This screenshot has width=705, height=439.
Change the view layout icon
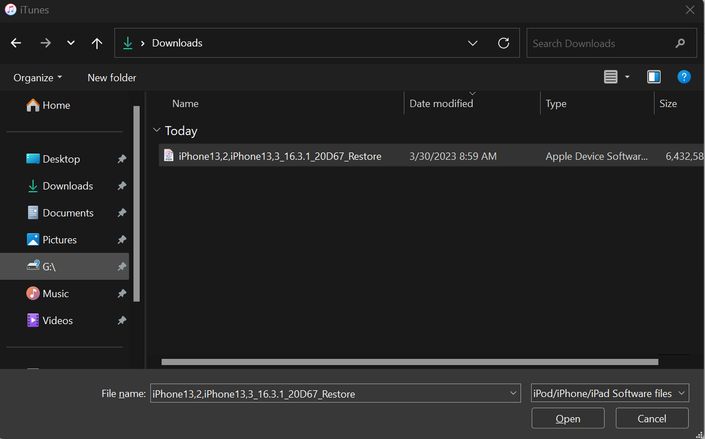pos(611,77)
